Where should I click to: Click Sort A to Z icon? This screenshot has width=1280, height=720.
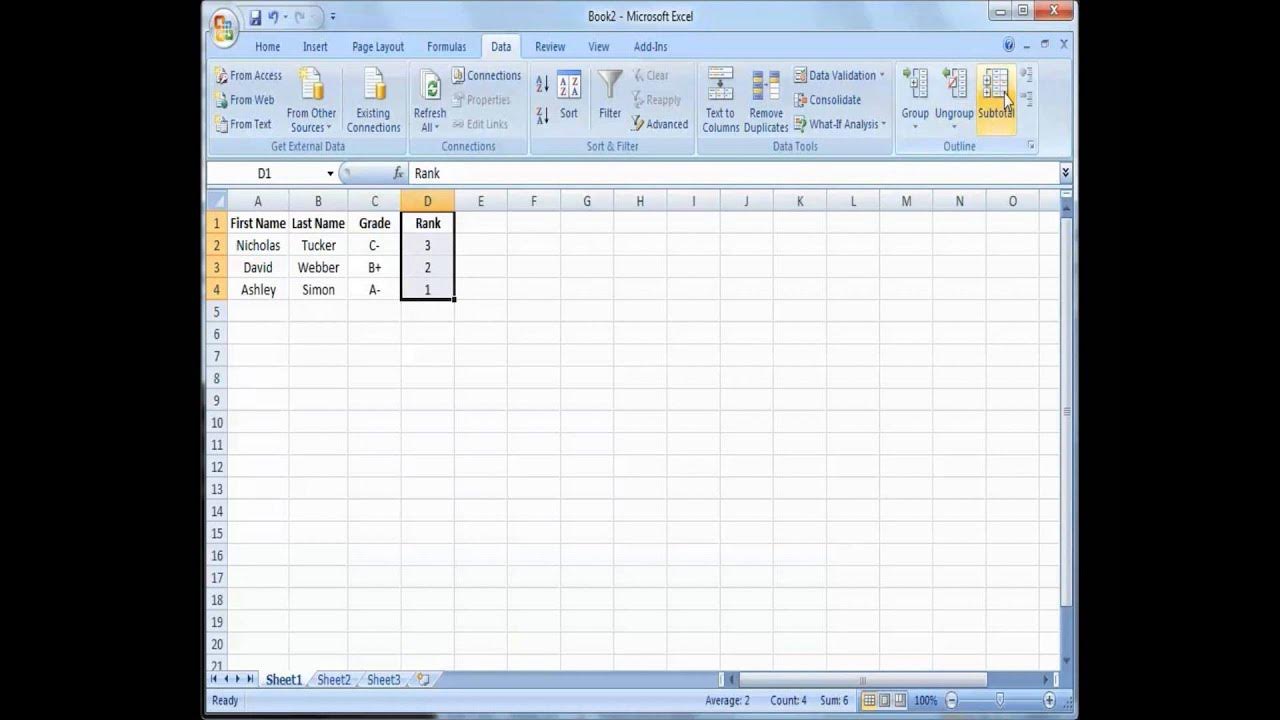[x=542, y=85]
